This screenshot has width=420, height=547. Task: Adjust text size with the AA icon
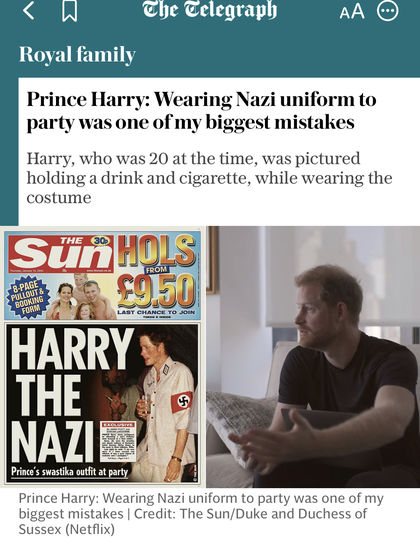352,12
